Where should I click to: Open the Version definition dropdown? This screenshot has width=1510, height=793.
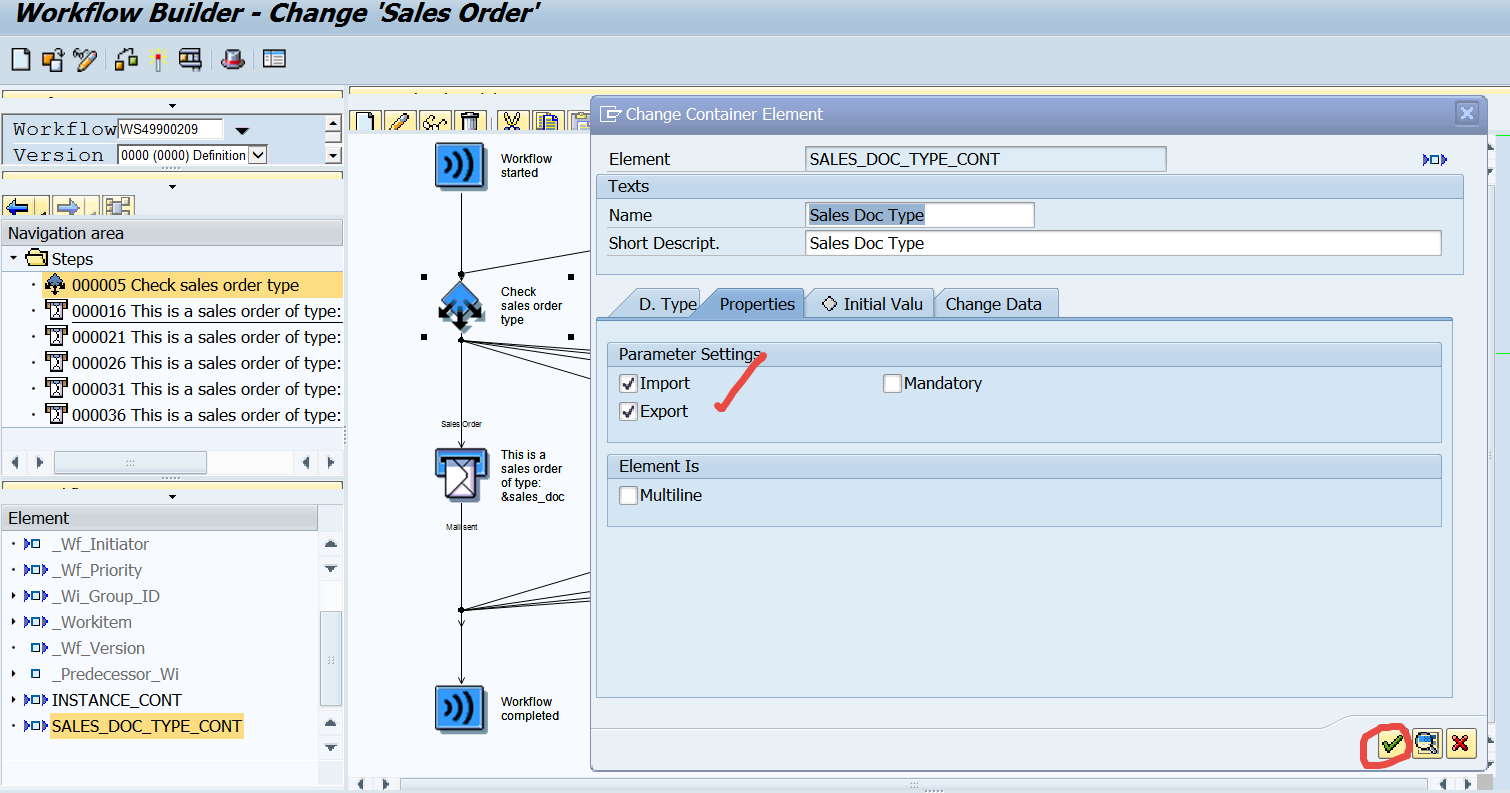pos(258,153)
